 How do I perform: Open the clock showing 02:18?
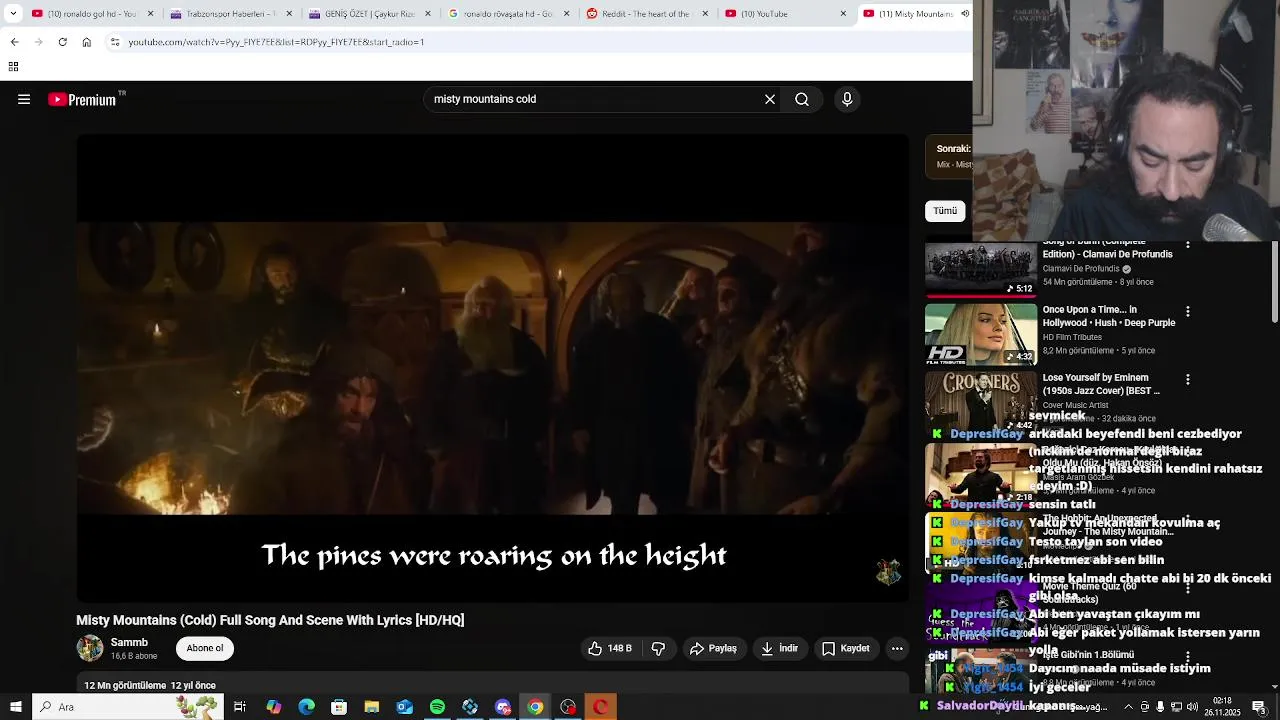[x=1222, y=707]
